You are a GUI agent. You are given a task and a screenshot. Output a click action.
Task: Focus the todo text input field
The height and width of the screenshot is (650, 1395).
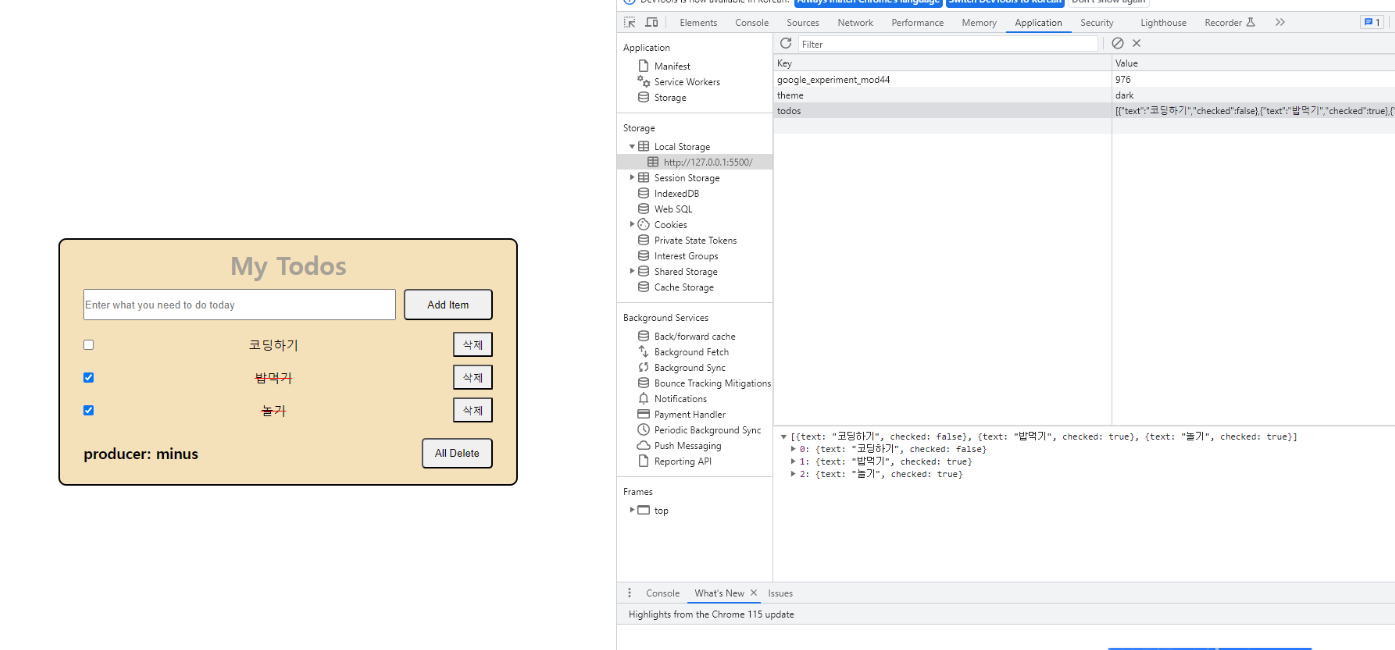[x=239, y=305]
